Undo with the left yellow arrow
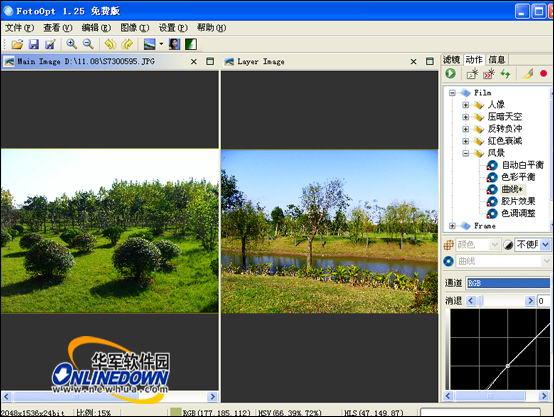This screenshot has width=554, height=417. coord(111,44)
